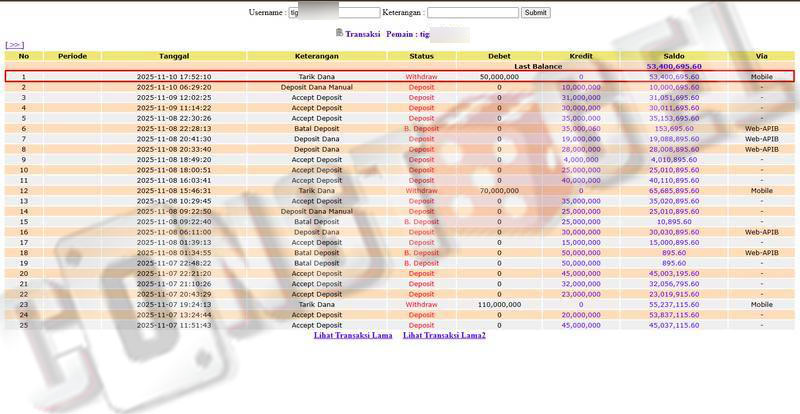
Task: Click the Saldo column header
Action: pos(673,56)
